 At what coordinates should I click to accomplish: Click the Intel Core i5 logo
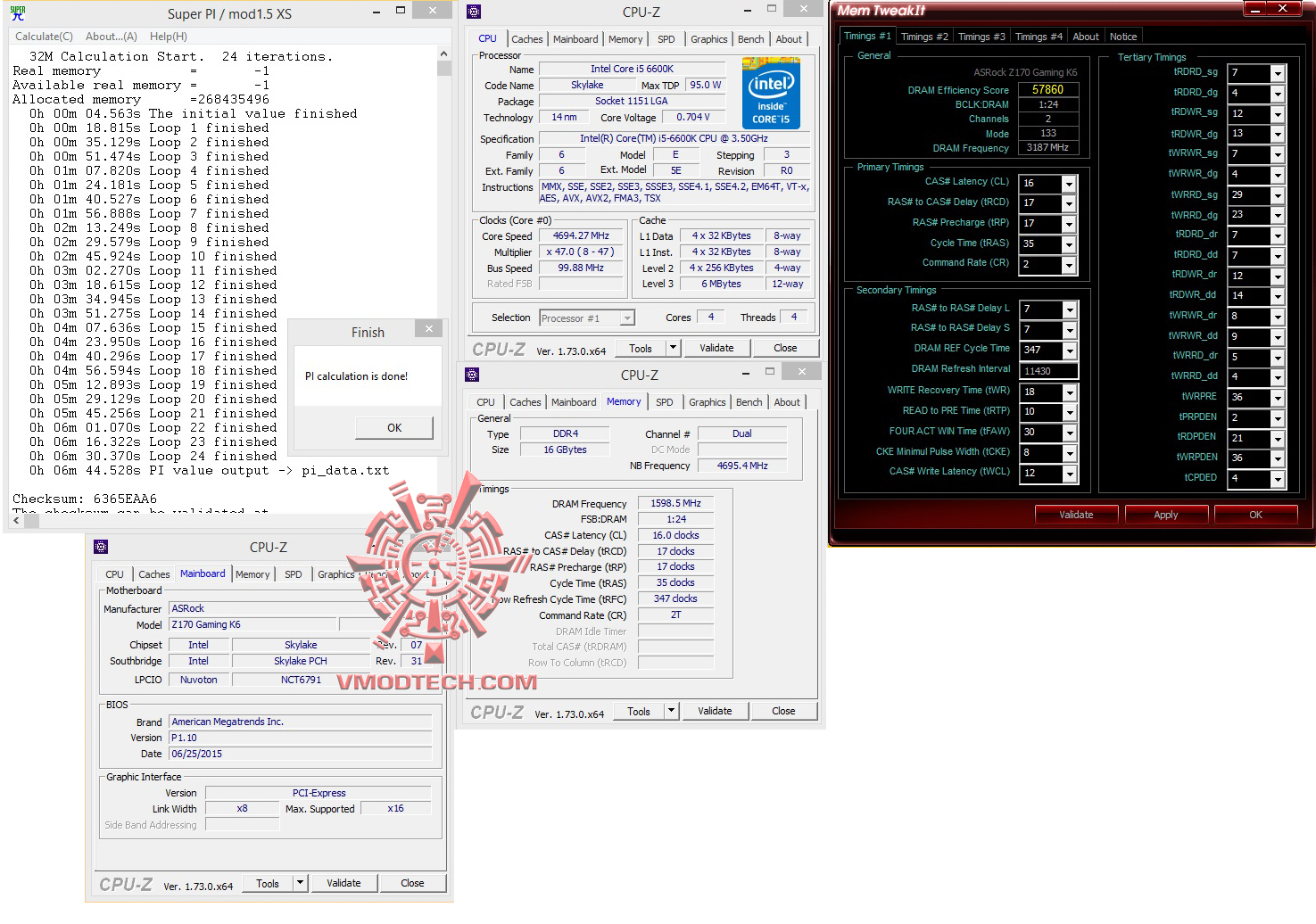(x=771, y=93)
